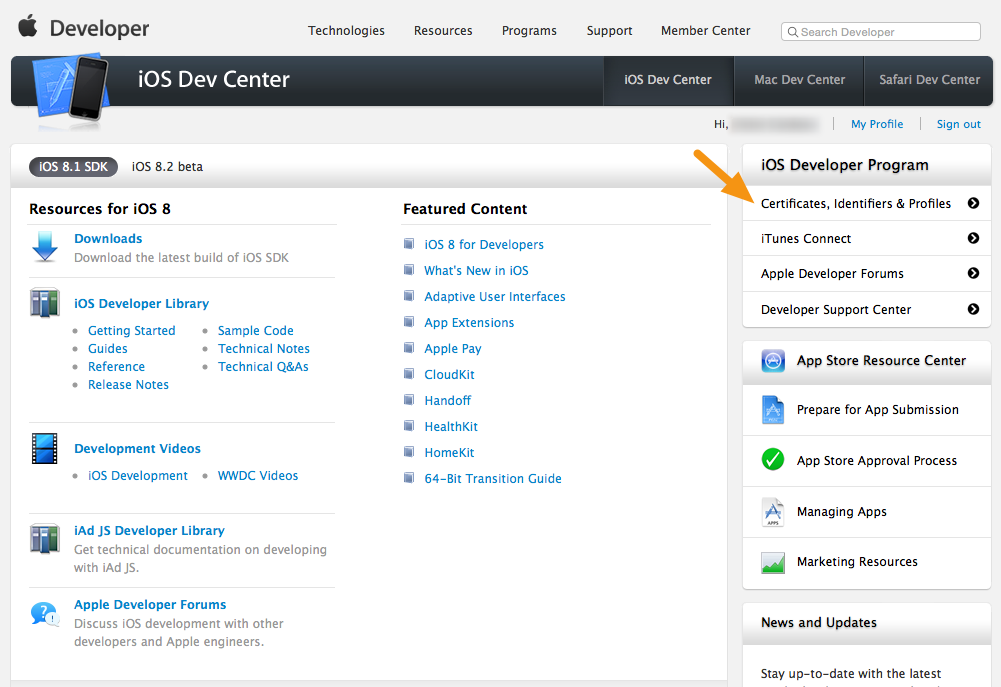Open the Release Notes link
The width and height of the screenshot is (1001, 687).
pos(128,384)
